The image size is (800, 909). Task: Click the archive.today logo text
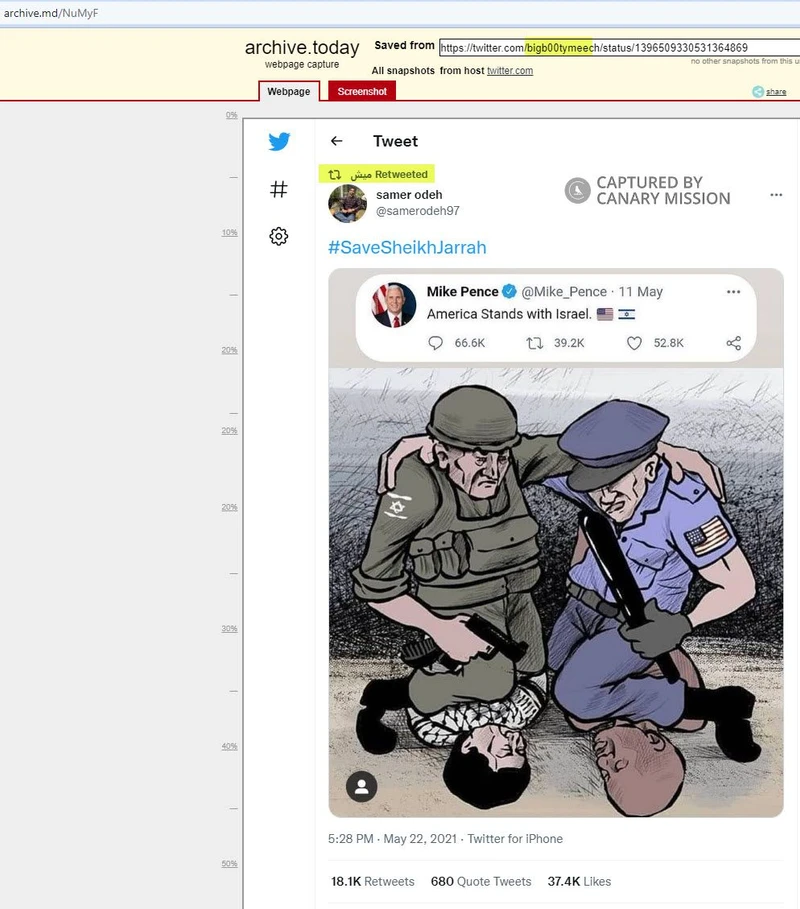302,48
